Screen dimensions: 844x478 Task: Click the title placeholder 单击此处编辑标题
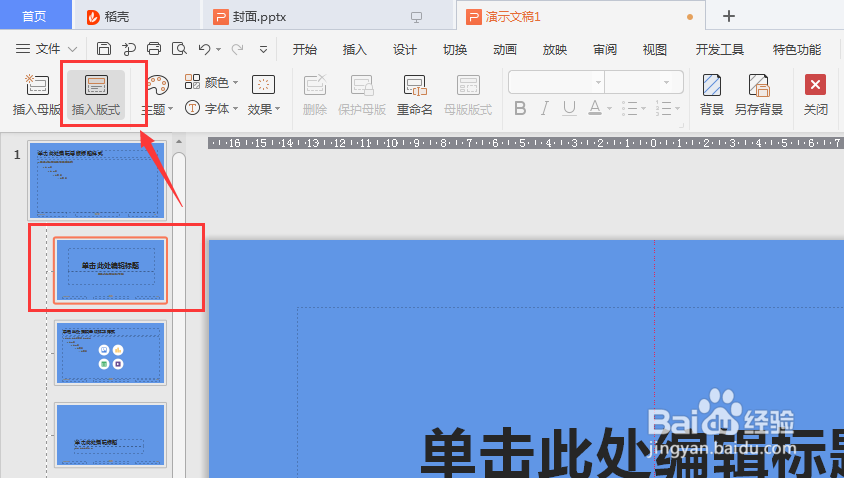point(631,451)
